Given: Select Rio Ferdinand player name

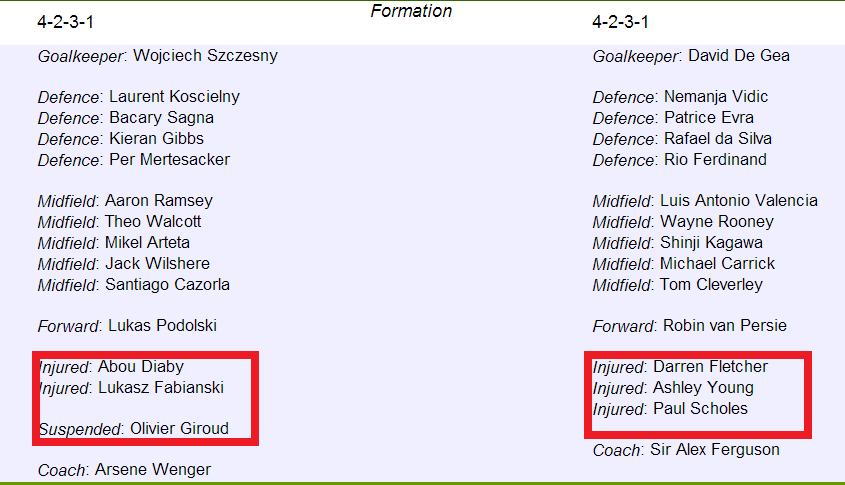Looking at the screenshot, I should click(x=715, y=160).
